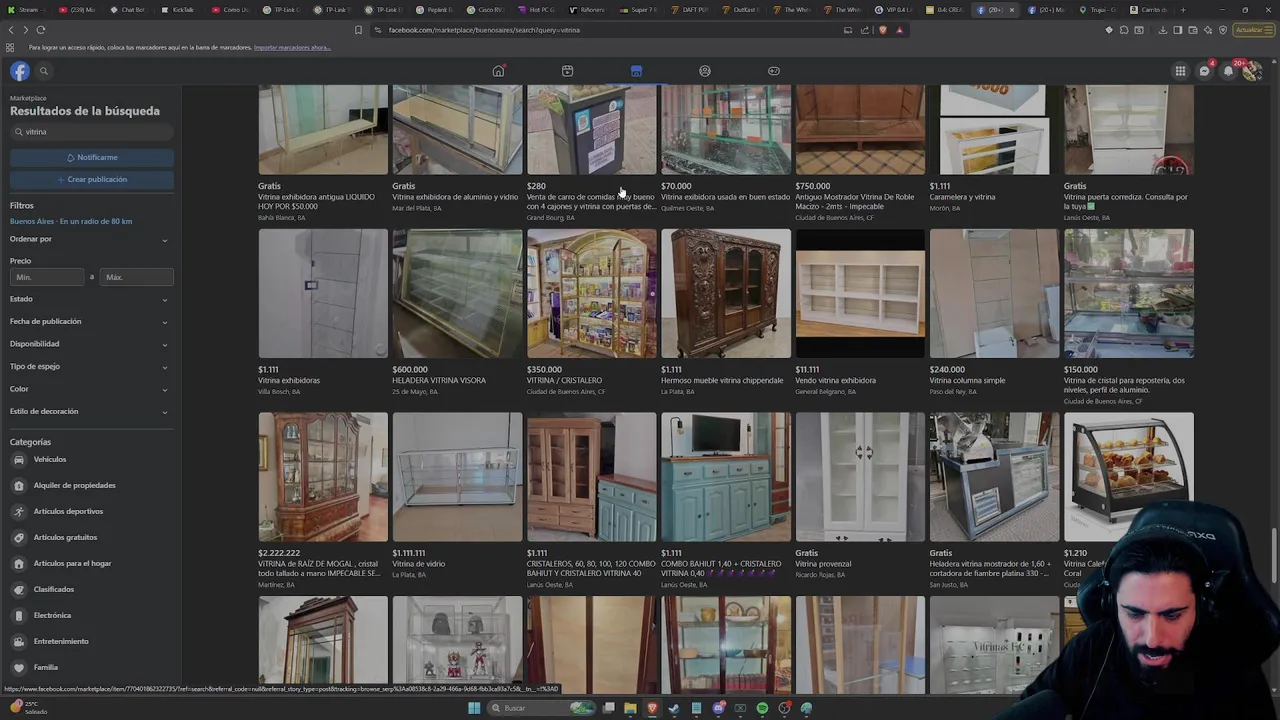Viewport: 1280px width, 720px height.
Task: Open the Vehículos category icon
Action: pos(19,459)
